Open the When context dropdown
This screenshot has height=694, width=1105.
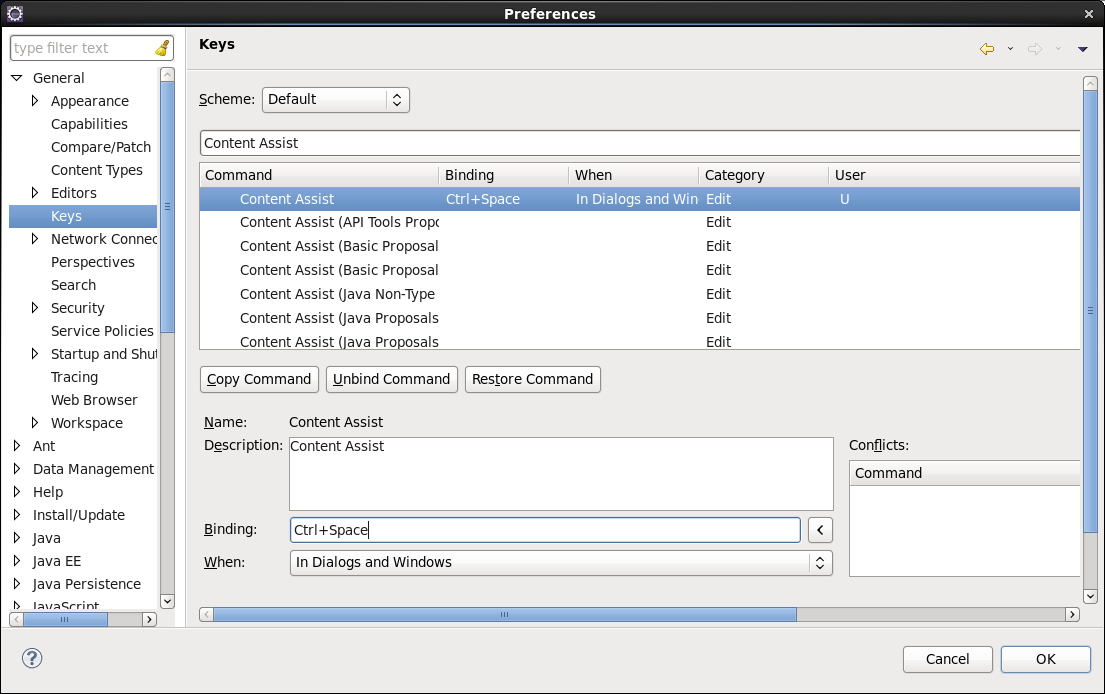(561, 562)
